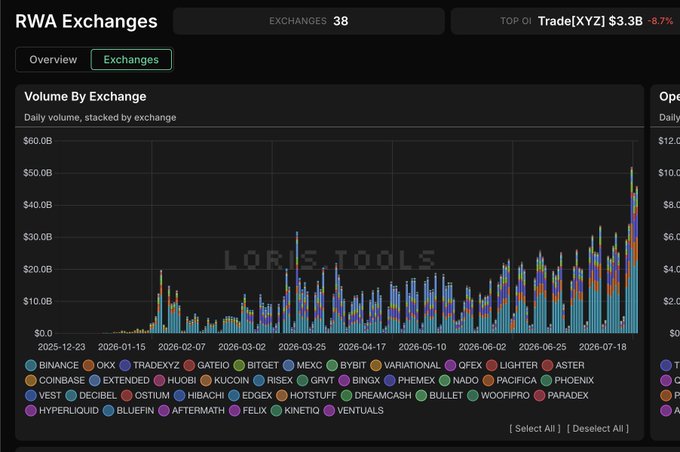Click the 2025-12-23 x-axis date label

pos(62,347)
